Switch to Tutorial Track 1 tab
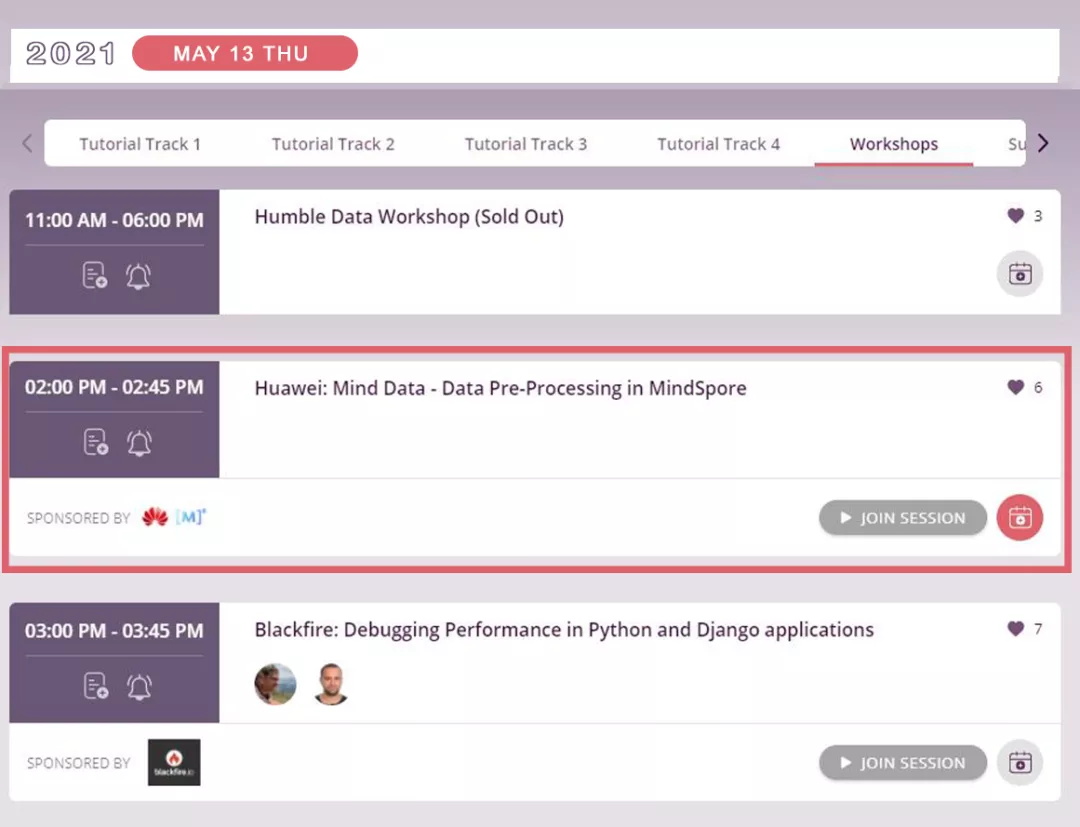 coord(140,144)
